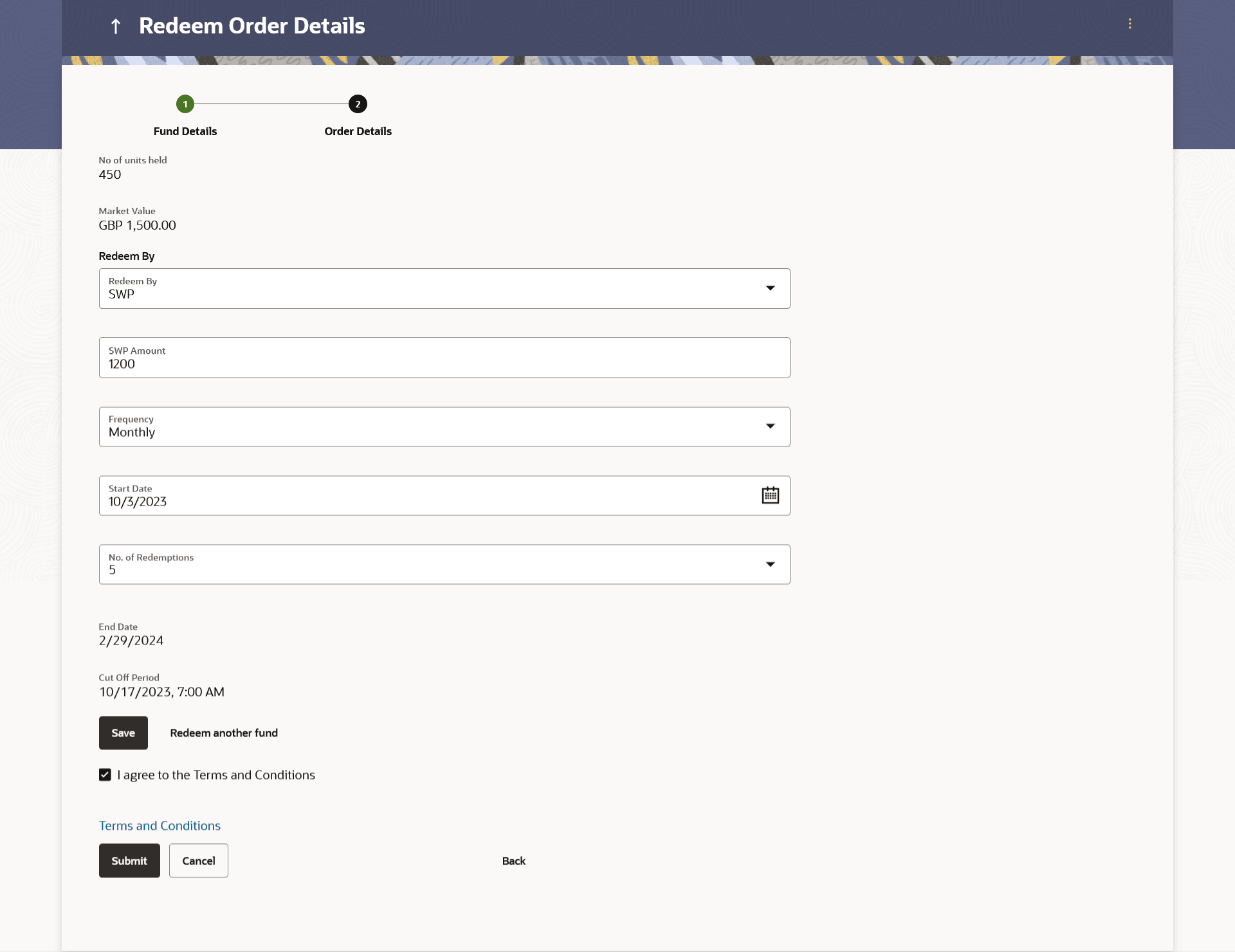
Task: Click the Save button
Action: click(x=123, y=733)
